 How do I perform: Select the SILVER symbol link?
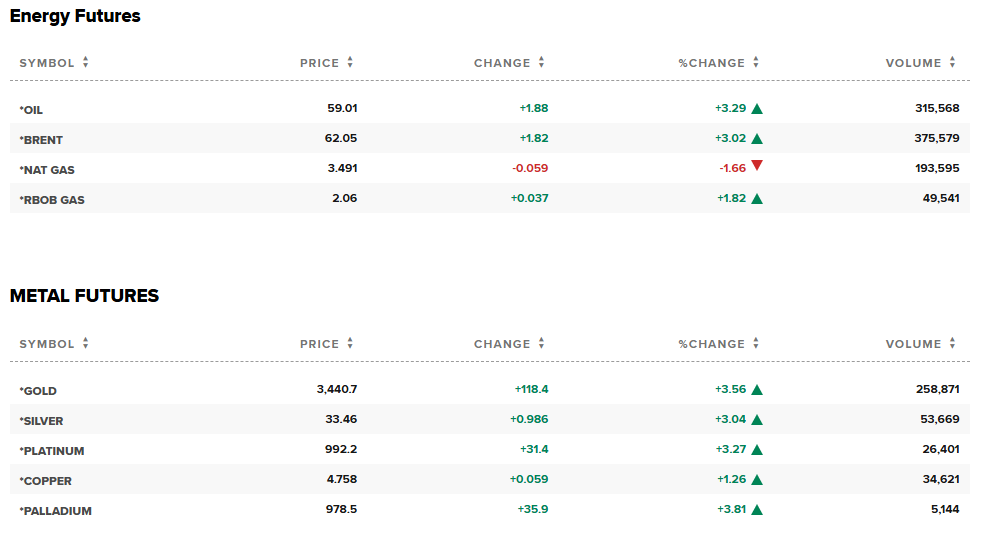(x=41, y=421)
